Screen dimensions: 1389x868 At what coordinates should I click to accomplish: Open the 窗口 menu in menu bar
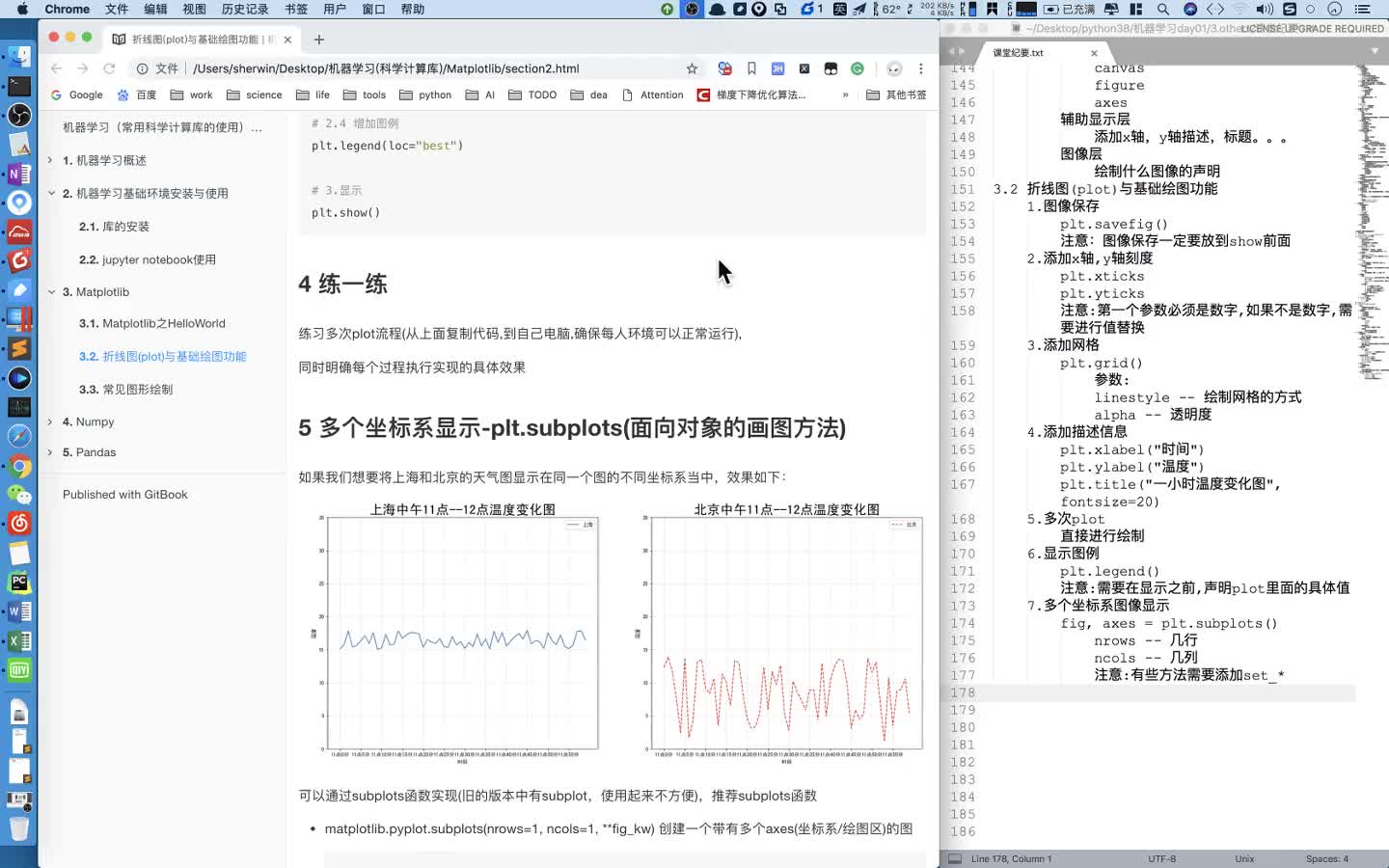click(373, 9)
